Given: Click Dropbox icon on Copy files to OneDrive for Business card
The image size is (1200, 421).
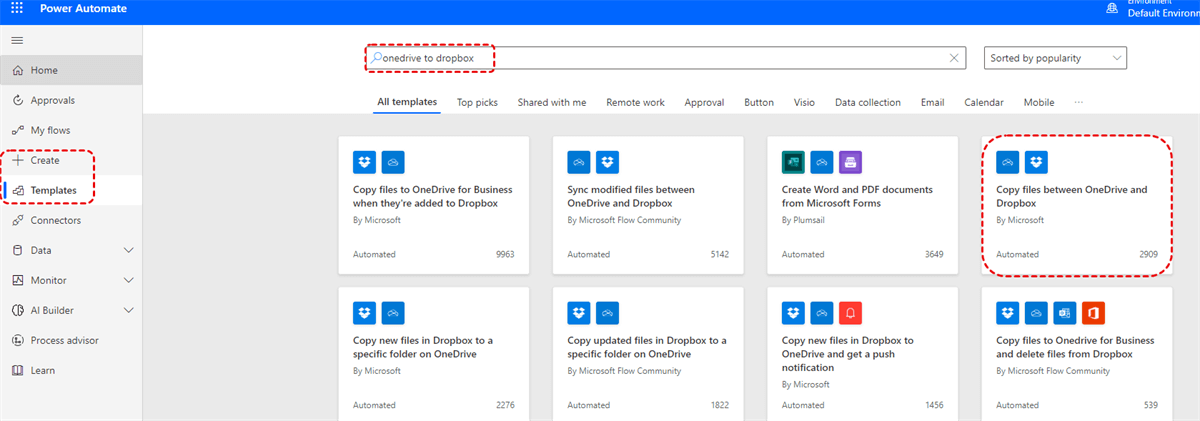Looking at the screenshot, I should click(364, 160).
